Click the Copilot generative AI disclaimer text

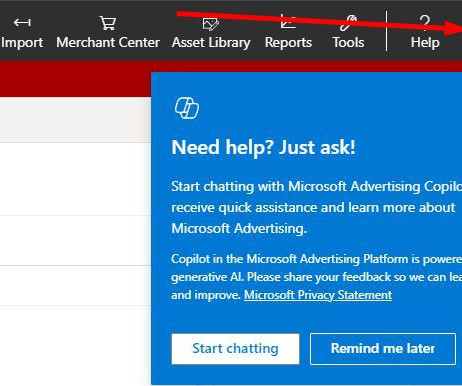coord(316,277)
